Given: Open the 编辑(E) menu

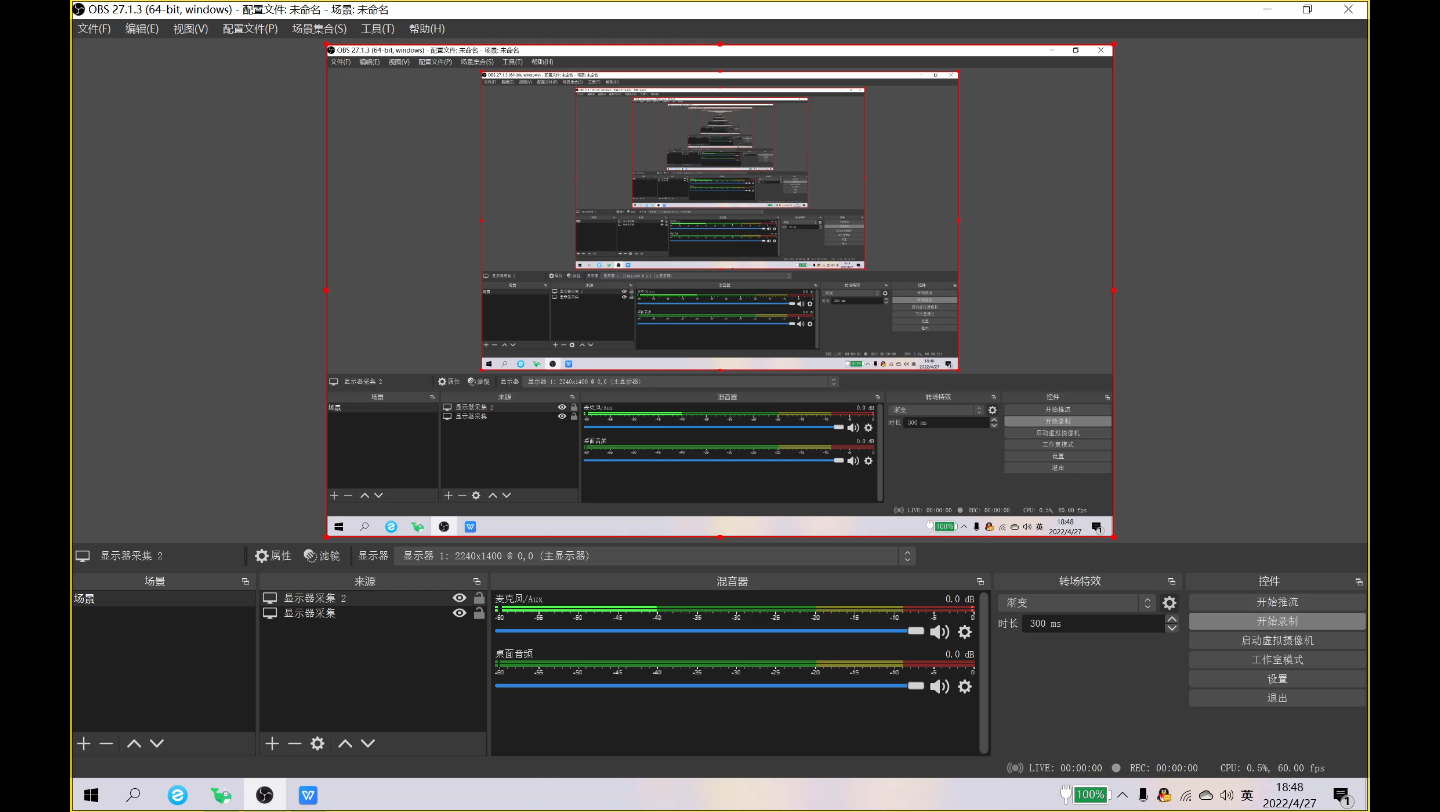Looking at the screenshot, I should click(141, 29).
